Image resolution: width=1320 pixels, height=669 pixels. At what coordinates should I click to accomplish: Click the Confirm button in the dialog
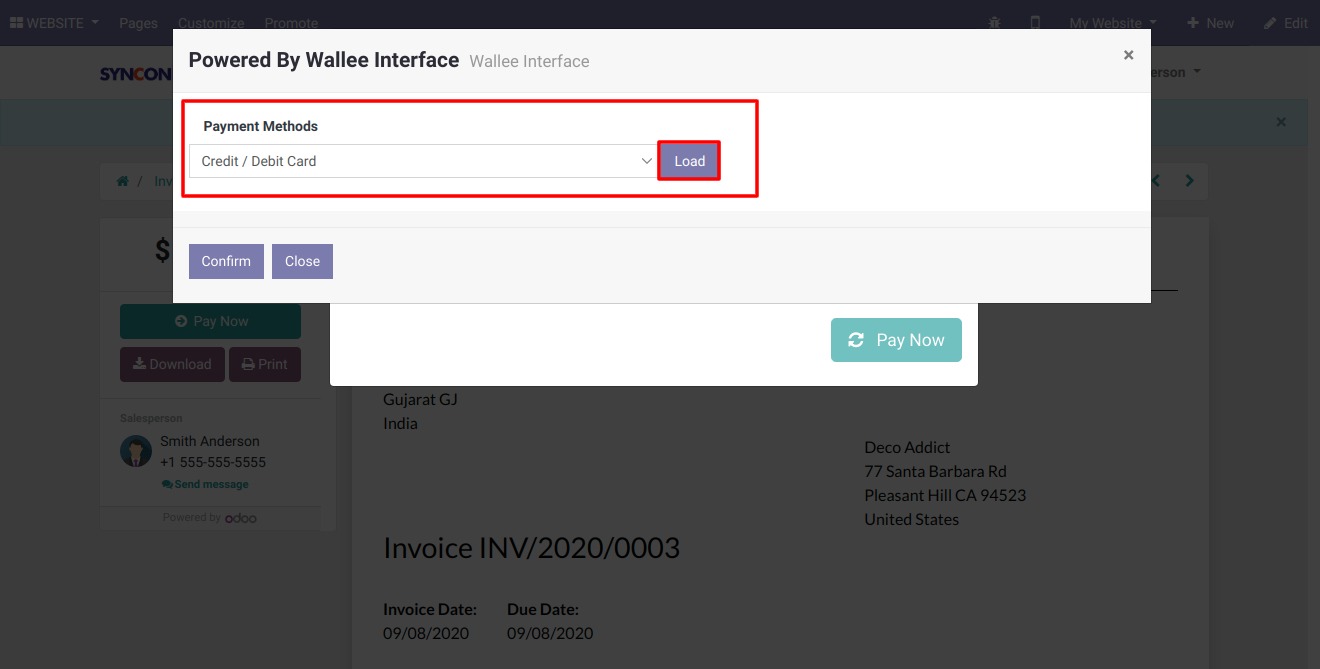click(226, 261)
